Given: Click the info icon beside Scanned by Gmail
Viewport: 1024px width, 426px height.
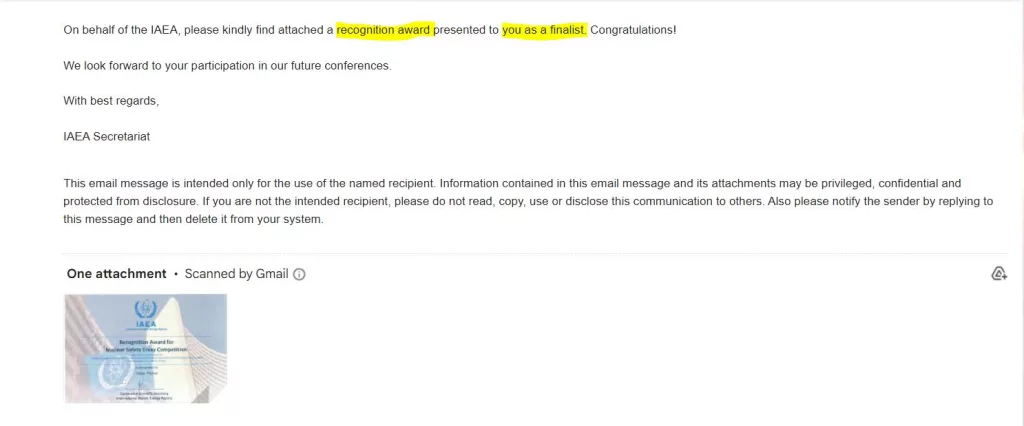Looking at the screenshot, I should coord(299,274).
